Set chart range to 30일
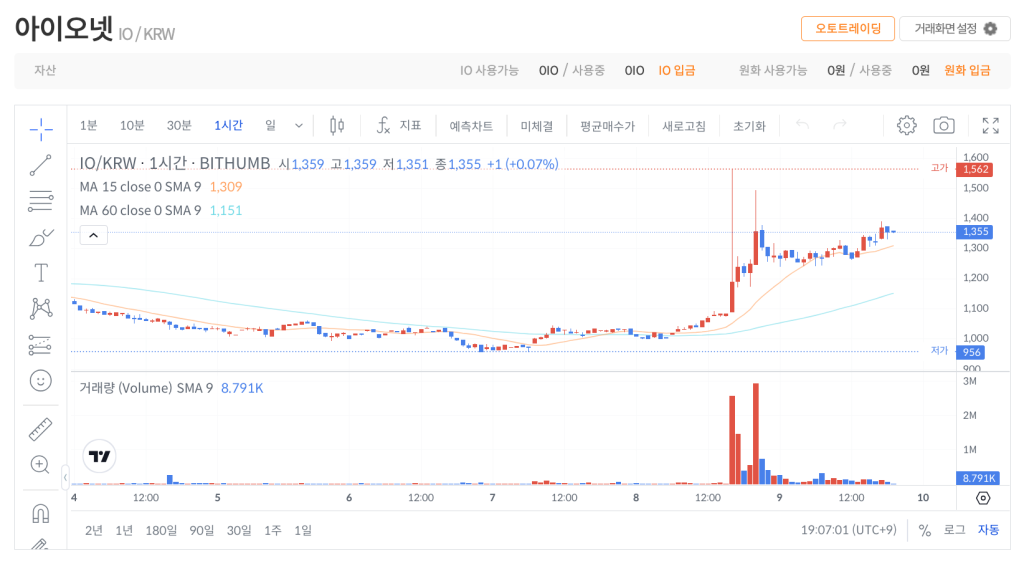The height and width of the screenshot is (571, 1024). 239,530
